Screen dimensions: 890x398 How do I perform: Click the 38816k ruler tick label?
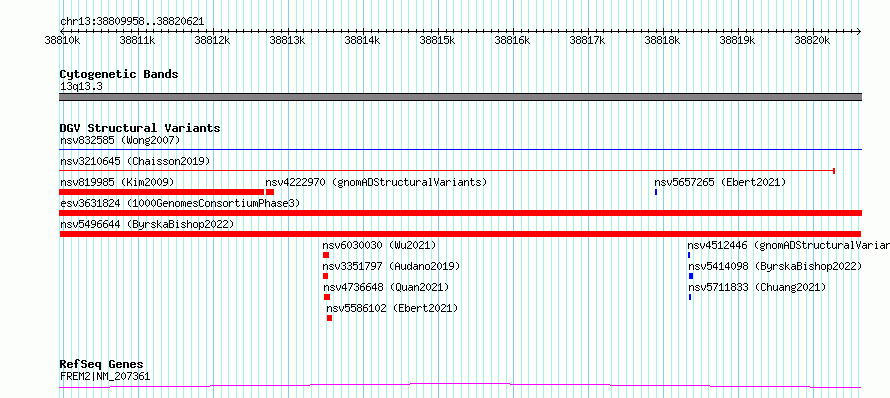pos(512,40)
